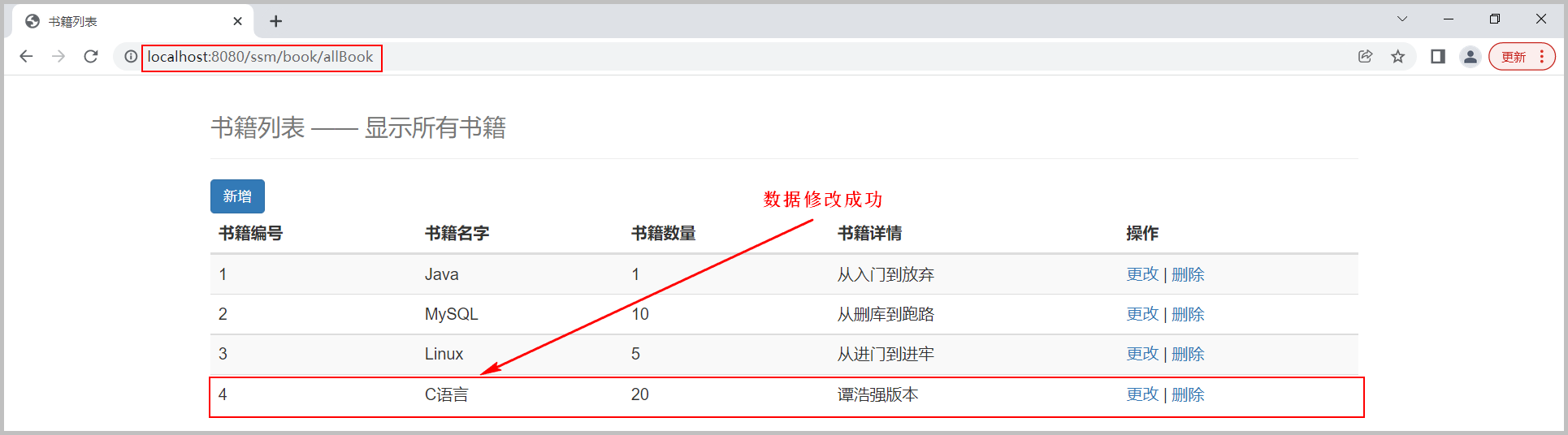Click 更改 for the Linux book
1568x435 pixels.
(1142, 354)
